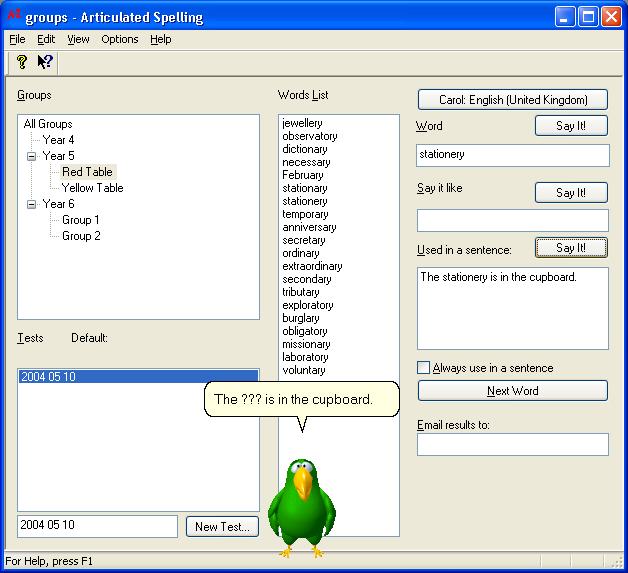Open the View menu
Viewport: 628px width, 573px height.
click(x=78, y=39)
